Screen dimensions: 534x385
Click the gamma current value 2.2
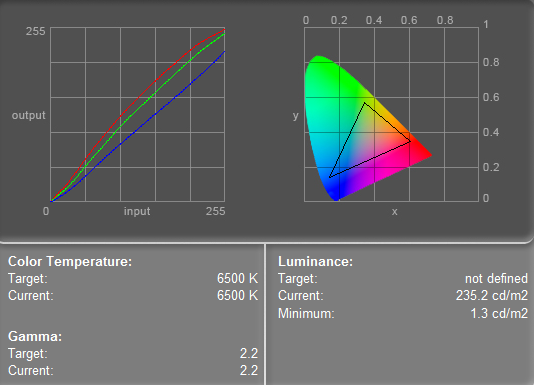pos(249,370)
